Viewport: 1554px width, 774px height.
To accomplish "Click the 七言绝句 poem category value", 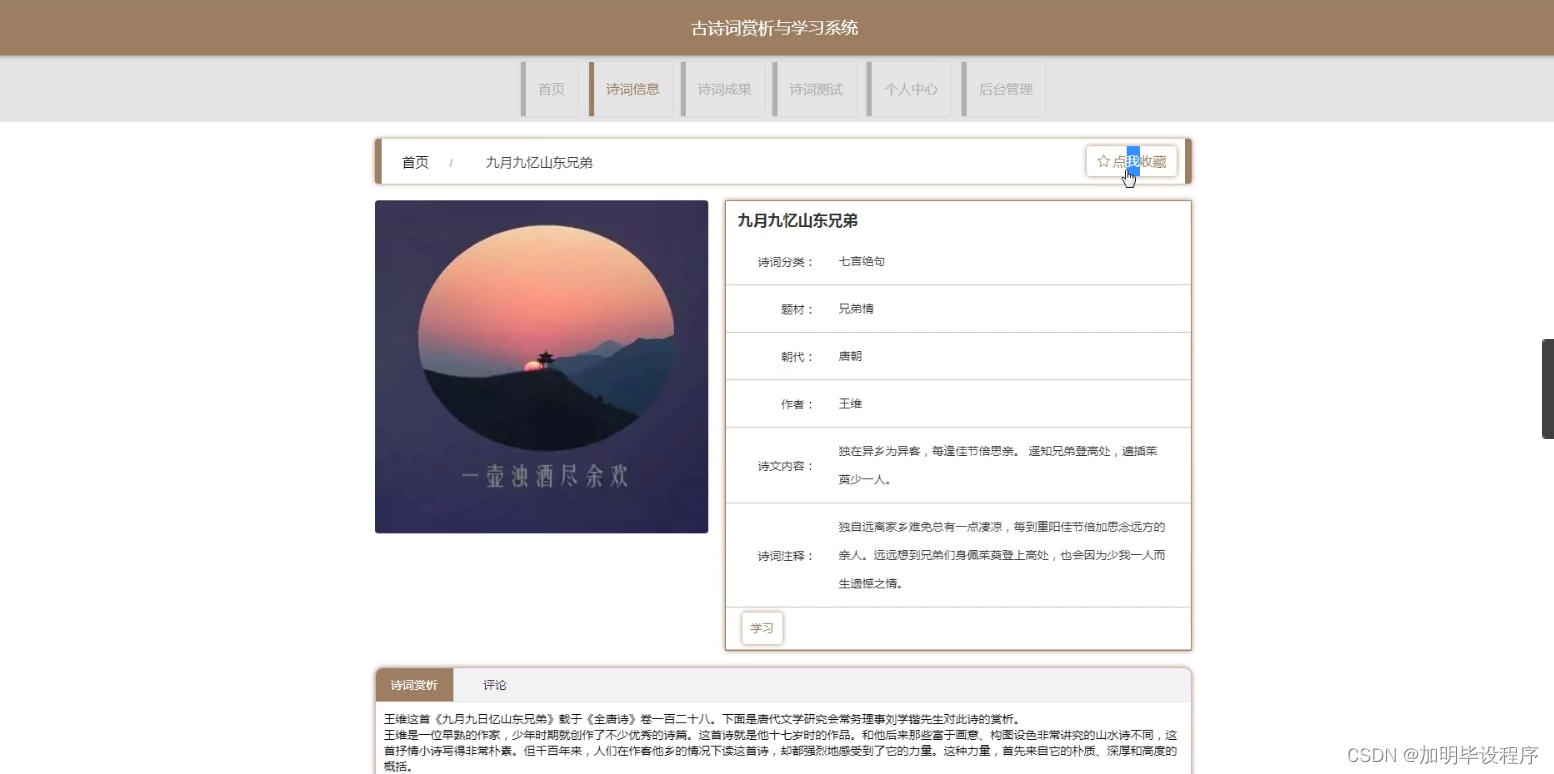I will [861, 261].
